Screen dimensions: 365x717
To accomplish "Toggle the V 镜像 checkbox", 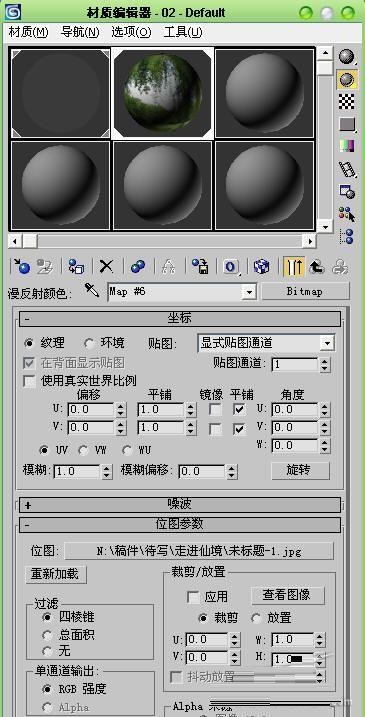I will coord(215,429).
